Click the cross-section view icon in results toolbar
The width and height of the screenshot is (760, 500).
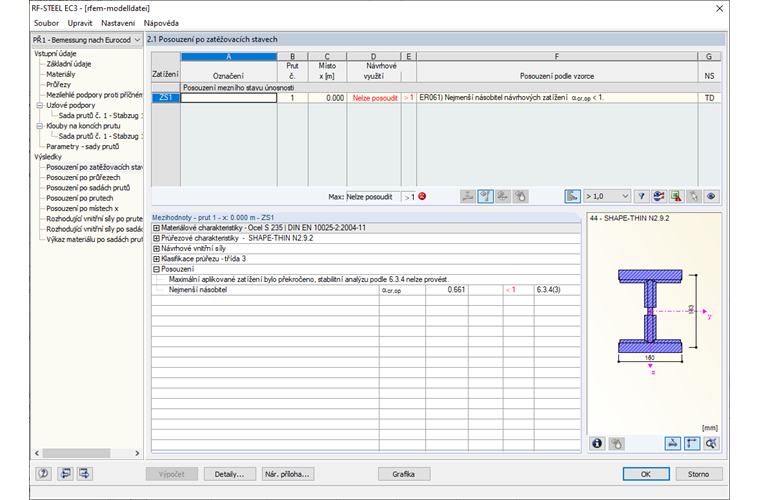click(468, 196)
